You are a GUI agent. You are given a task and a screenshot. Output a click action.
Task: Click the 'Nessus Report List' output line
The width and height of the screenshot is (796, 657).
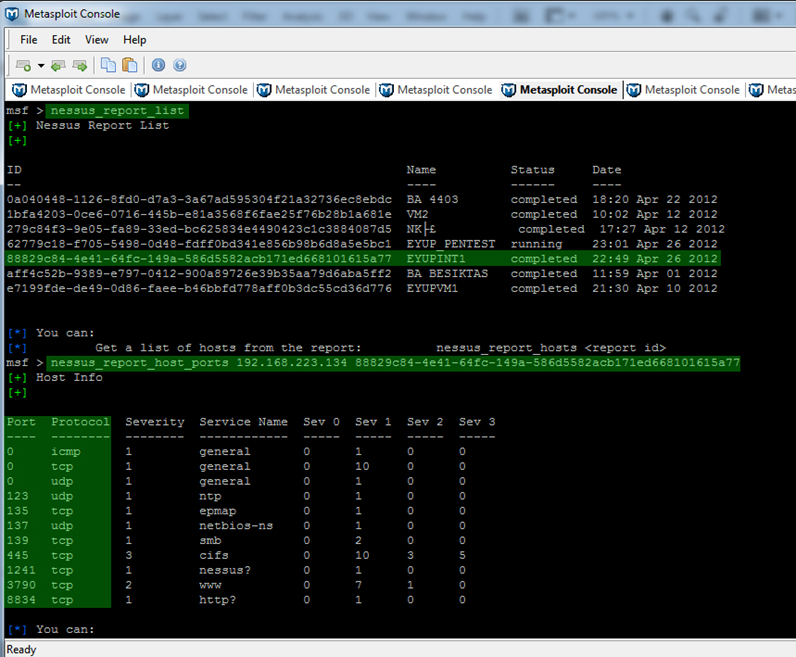coord(102,125)
